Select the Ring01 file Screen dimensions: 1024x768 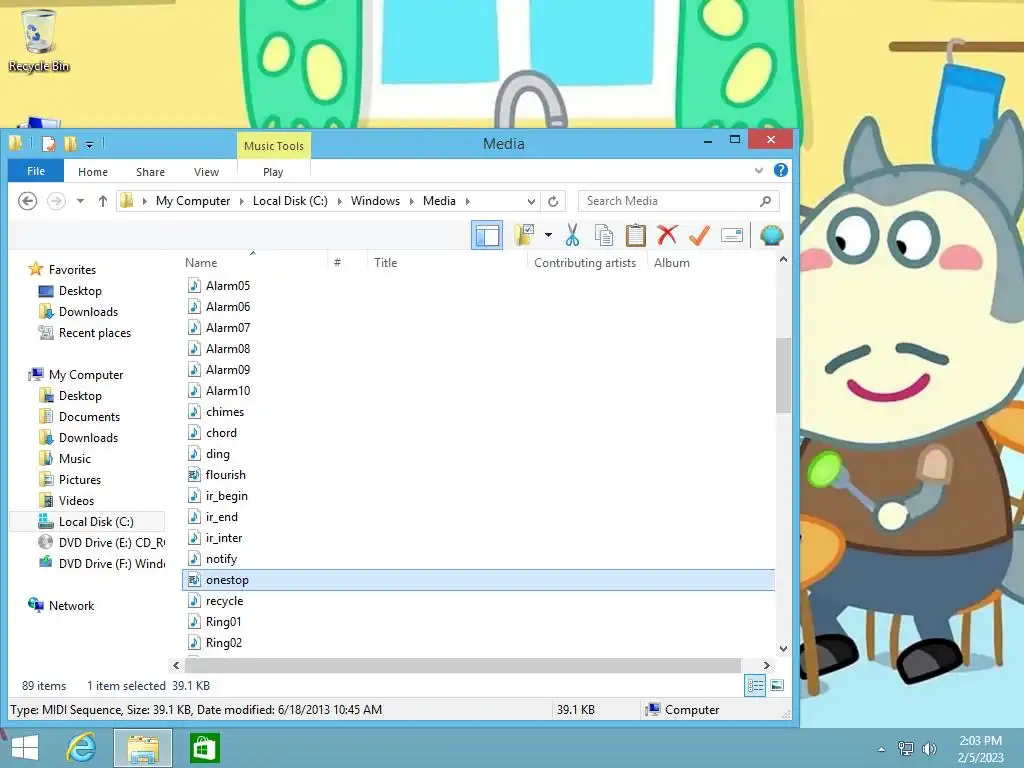(223, 622)
